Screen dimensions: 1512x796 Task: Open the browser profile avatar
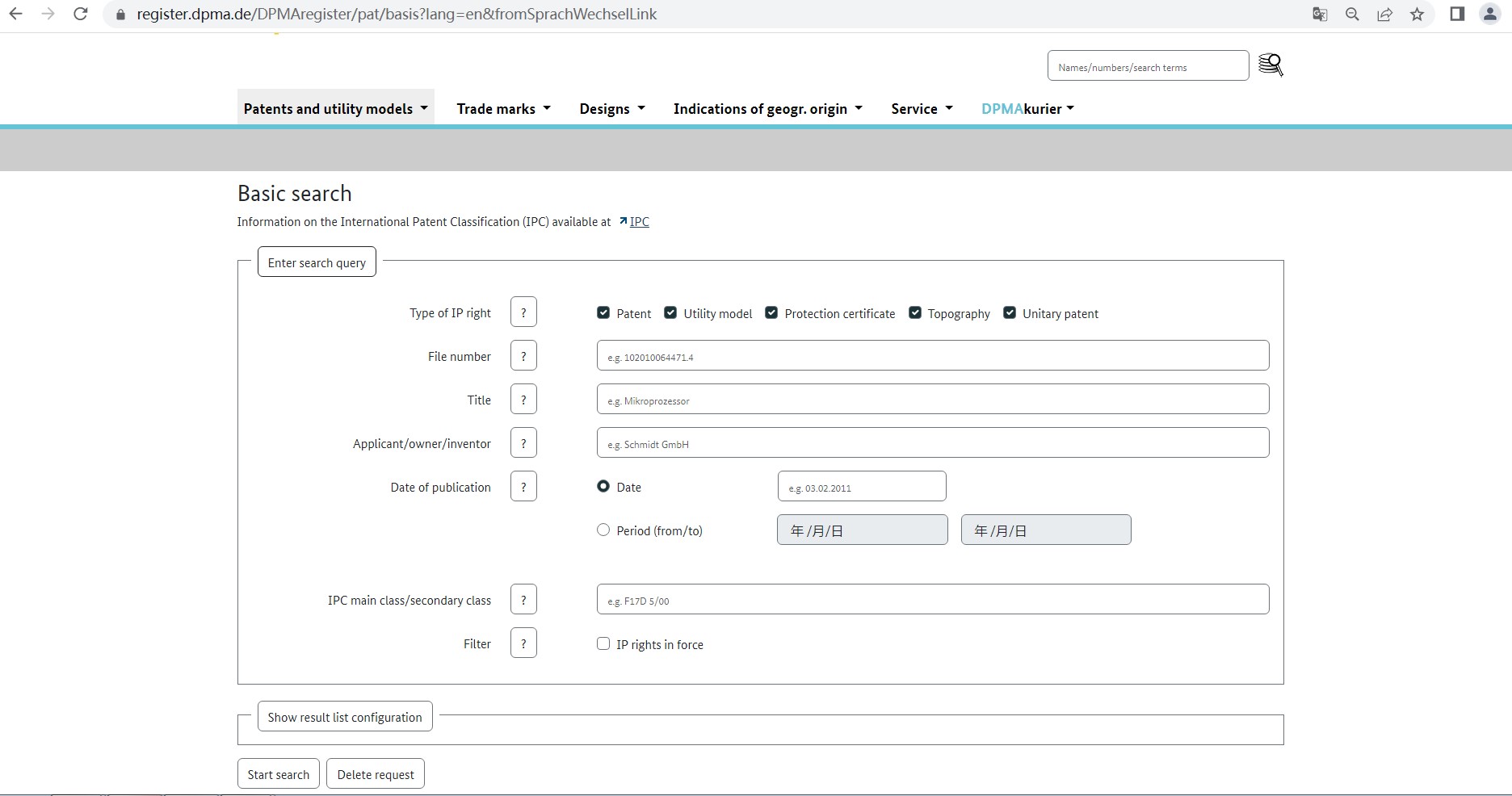coord(1489,14)
